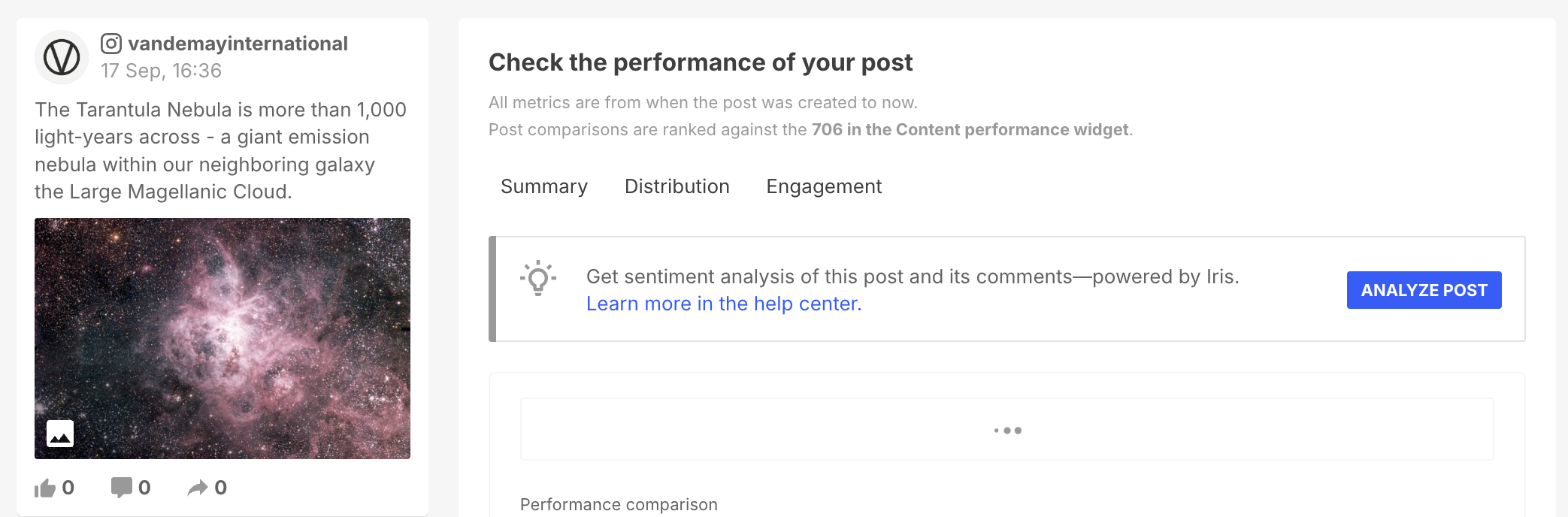Click the lightbulb tip icon
This screenshot has height=517, width=1568.
538,278
